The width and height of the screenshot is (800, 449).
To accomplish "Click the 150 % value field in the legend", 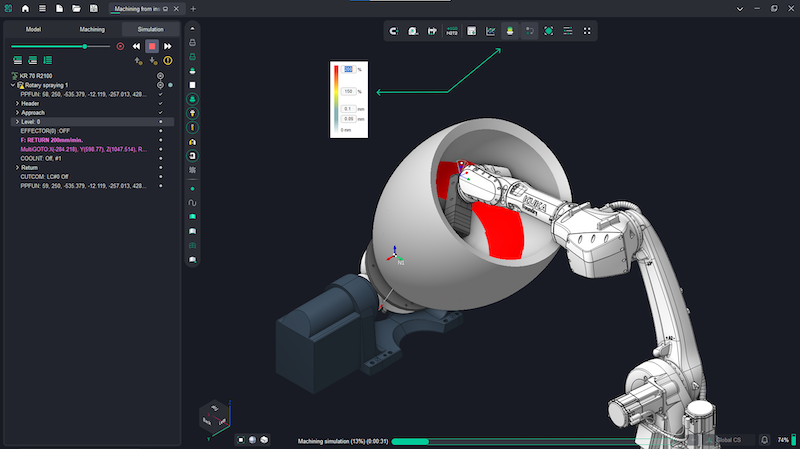I will (x=349, y=91).
